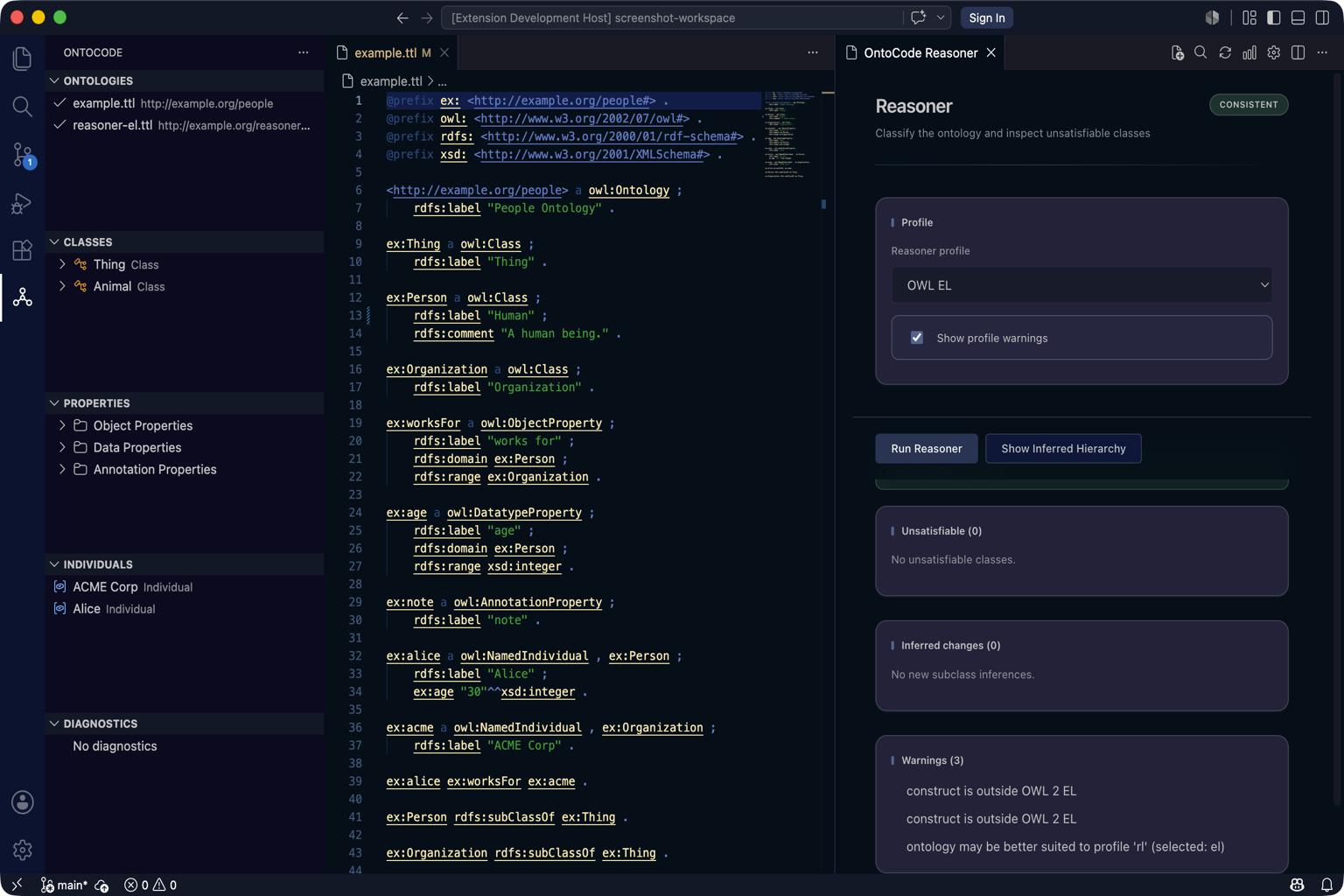Open more actions for example.ttl editor group
The image size is (1344, 896).
click(813, 53)
